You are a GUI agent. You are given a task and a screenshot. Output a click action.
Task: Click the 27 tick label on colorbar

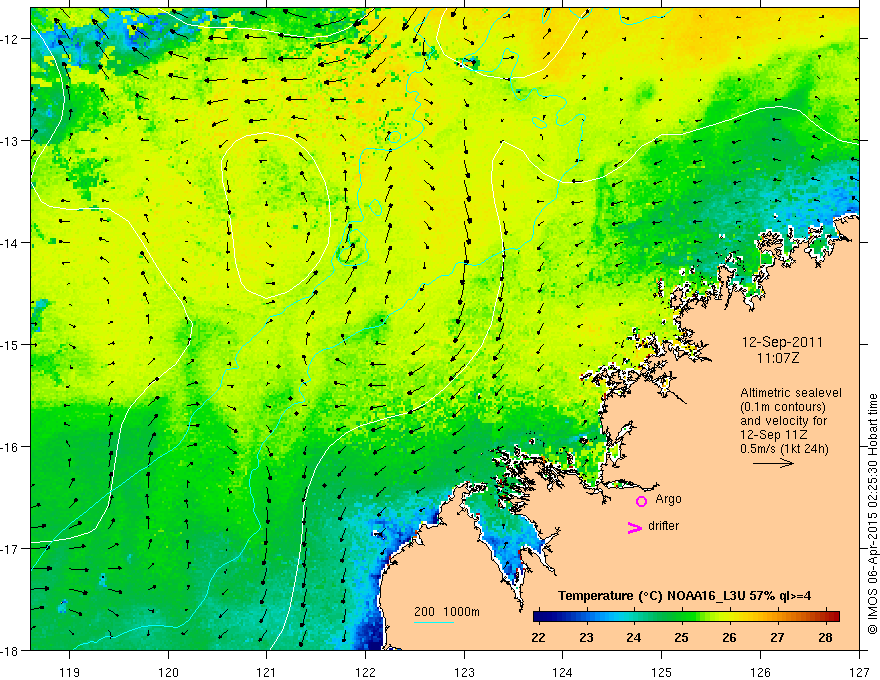coord(777,637)
